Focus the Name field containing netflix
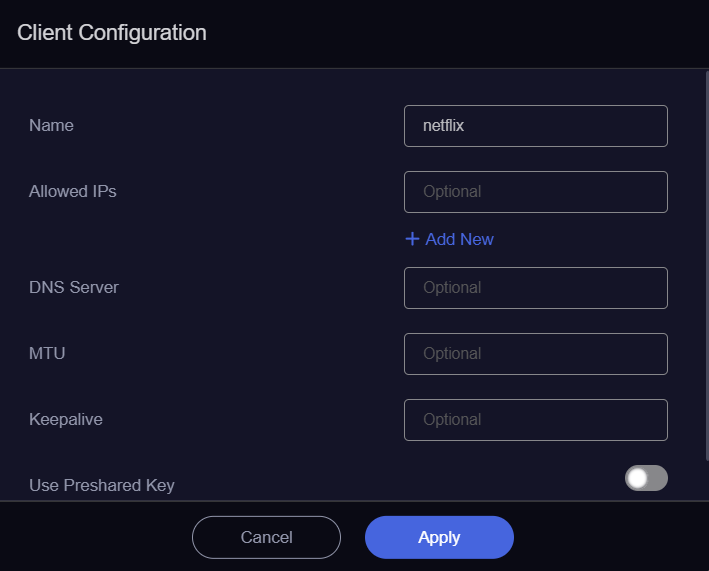The image size is (709, 571). (535, 126)
